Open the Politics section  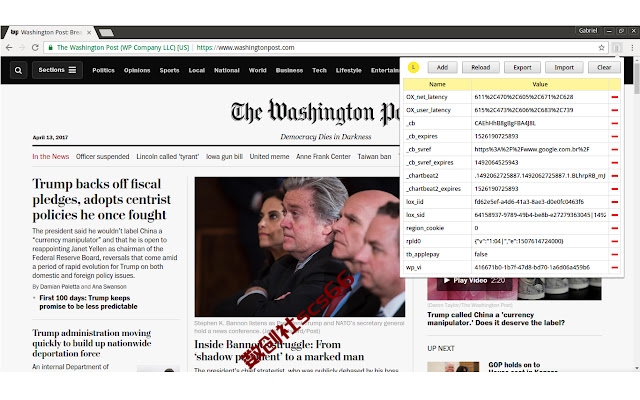pyautogui.click(x=103, y=70)
